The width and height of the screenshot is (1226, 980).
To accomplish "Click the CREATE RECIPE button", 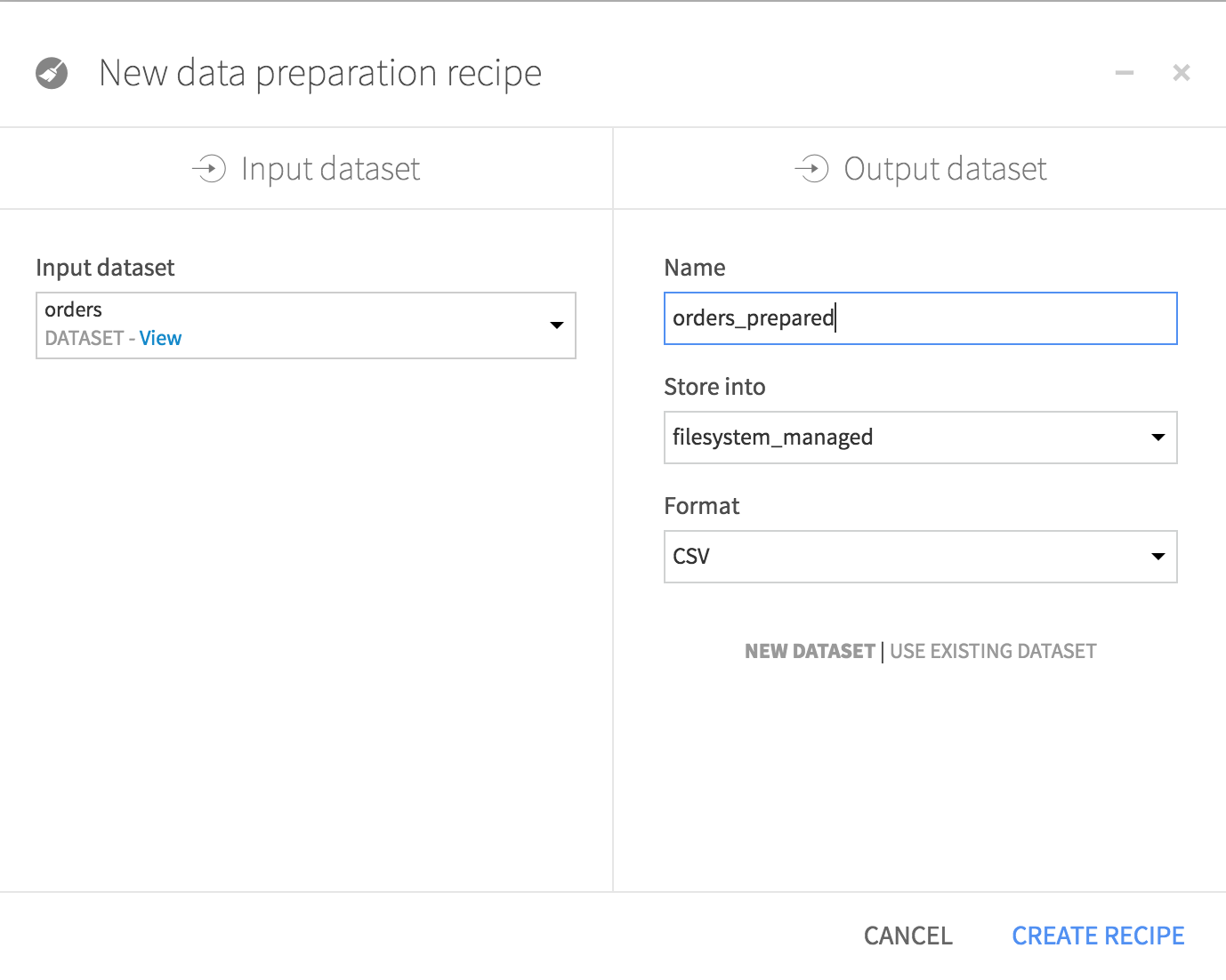I will click(1097, 935).
